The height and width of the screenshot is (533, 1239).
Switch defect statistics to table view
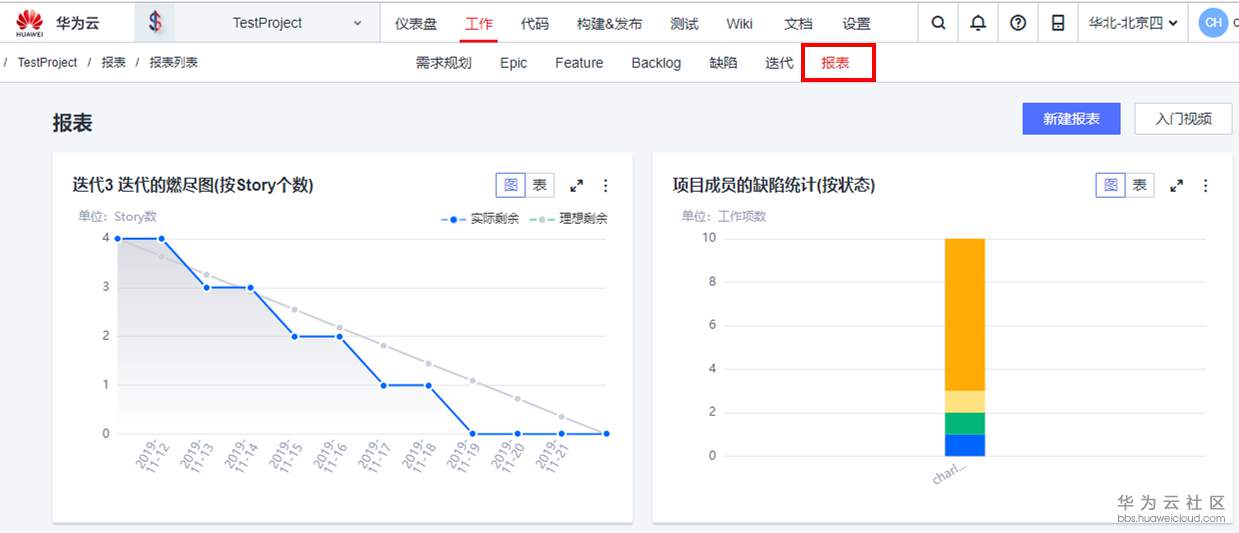pos(1139,185)
